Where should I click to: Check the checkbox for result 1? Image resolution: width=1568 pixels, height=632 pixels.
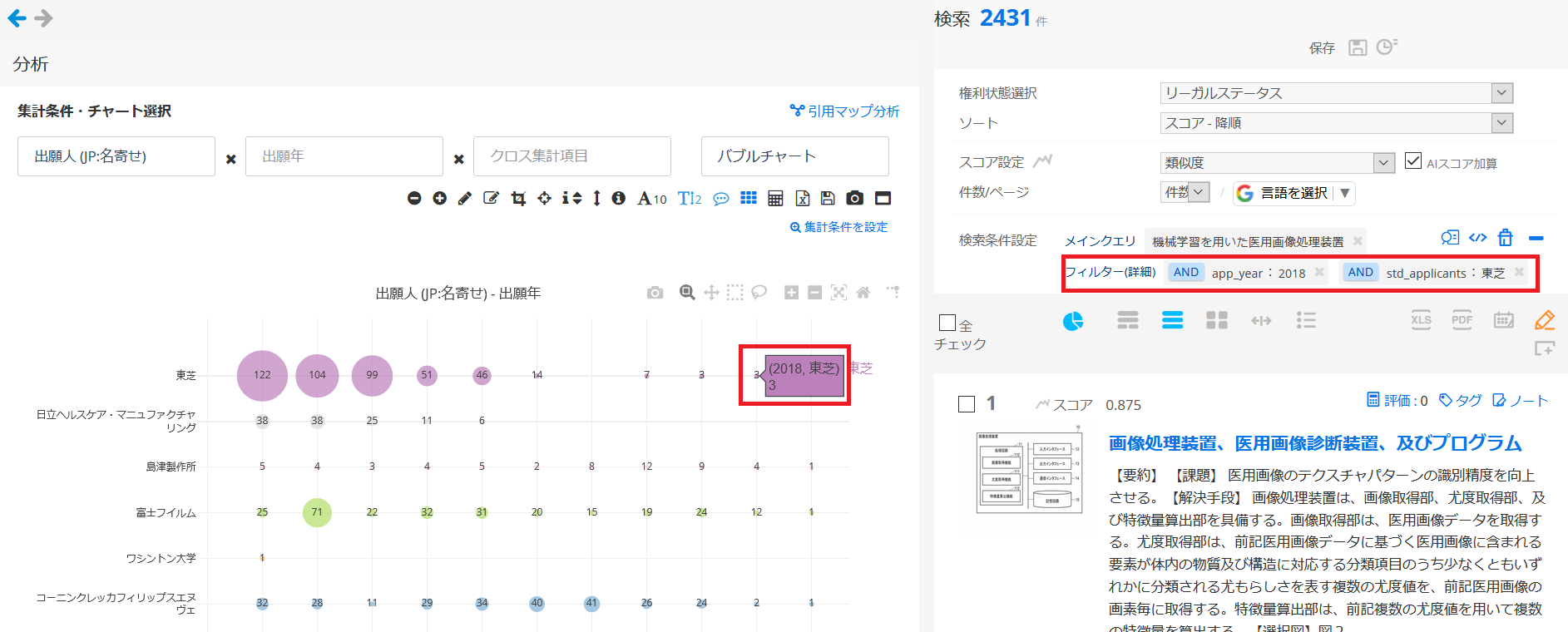point(967,404)
